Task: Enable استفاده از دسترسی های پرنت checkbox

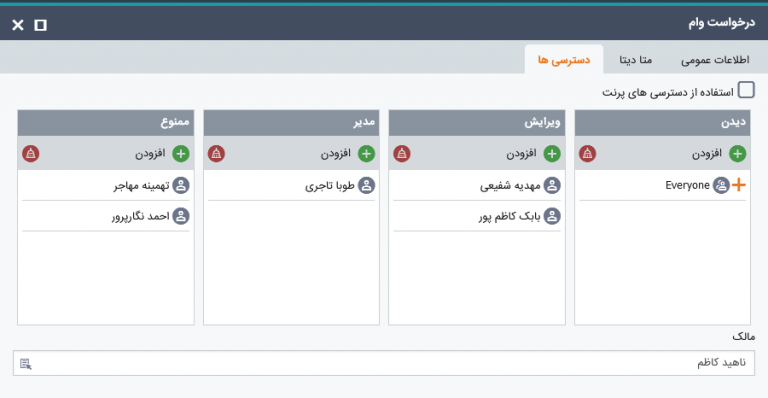Action: click(746, 90)
